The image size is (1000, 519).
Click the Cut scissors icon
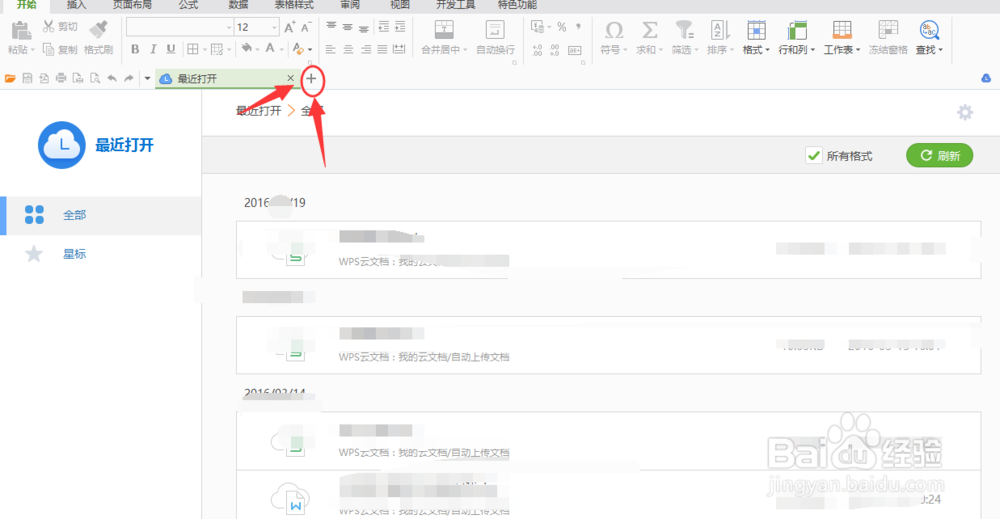48,26
